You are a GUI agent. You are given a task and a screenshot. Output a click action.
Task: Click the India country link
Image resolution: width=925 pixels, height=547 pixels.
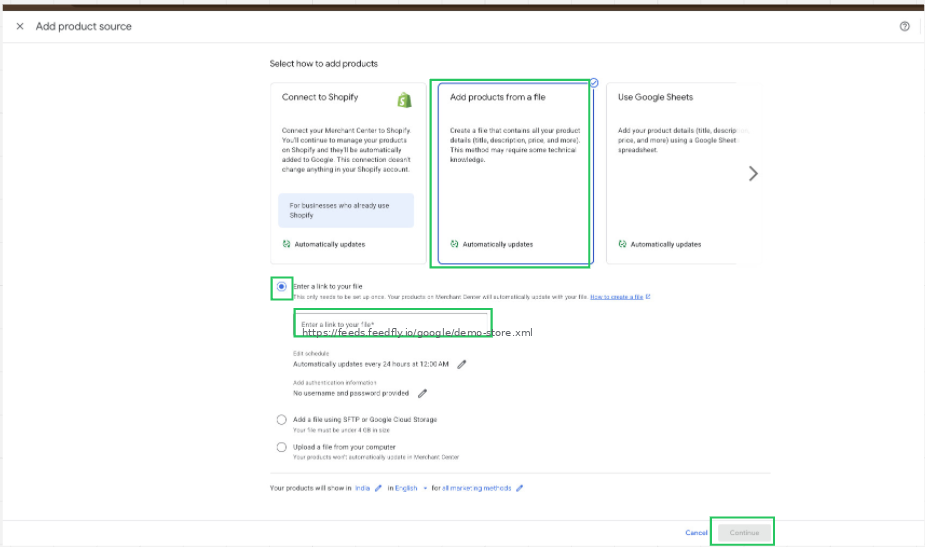[x=362, y=489]
